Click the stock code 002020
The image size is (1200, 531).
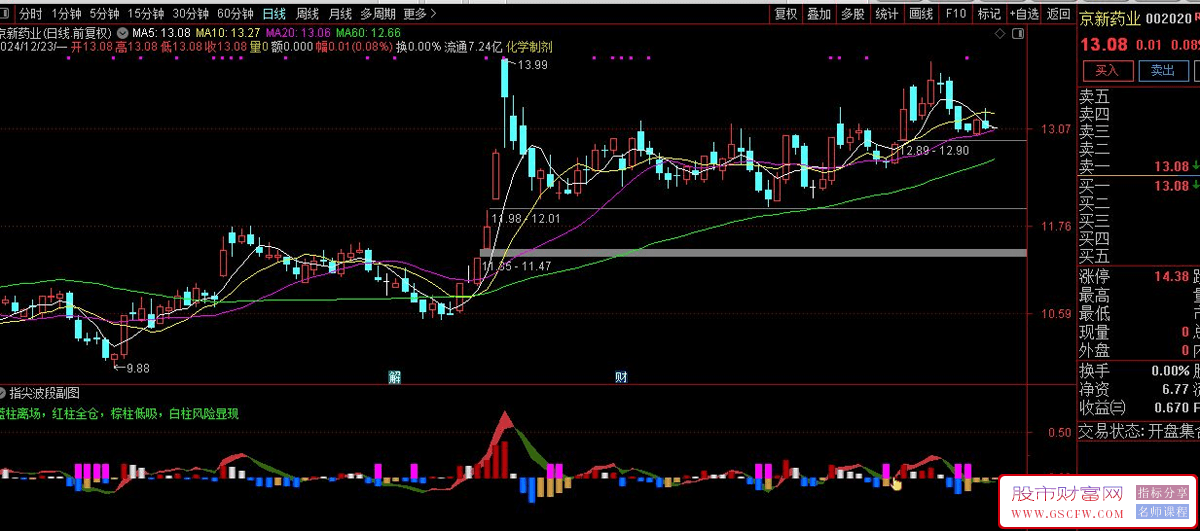1169,19
